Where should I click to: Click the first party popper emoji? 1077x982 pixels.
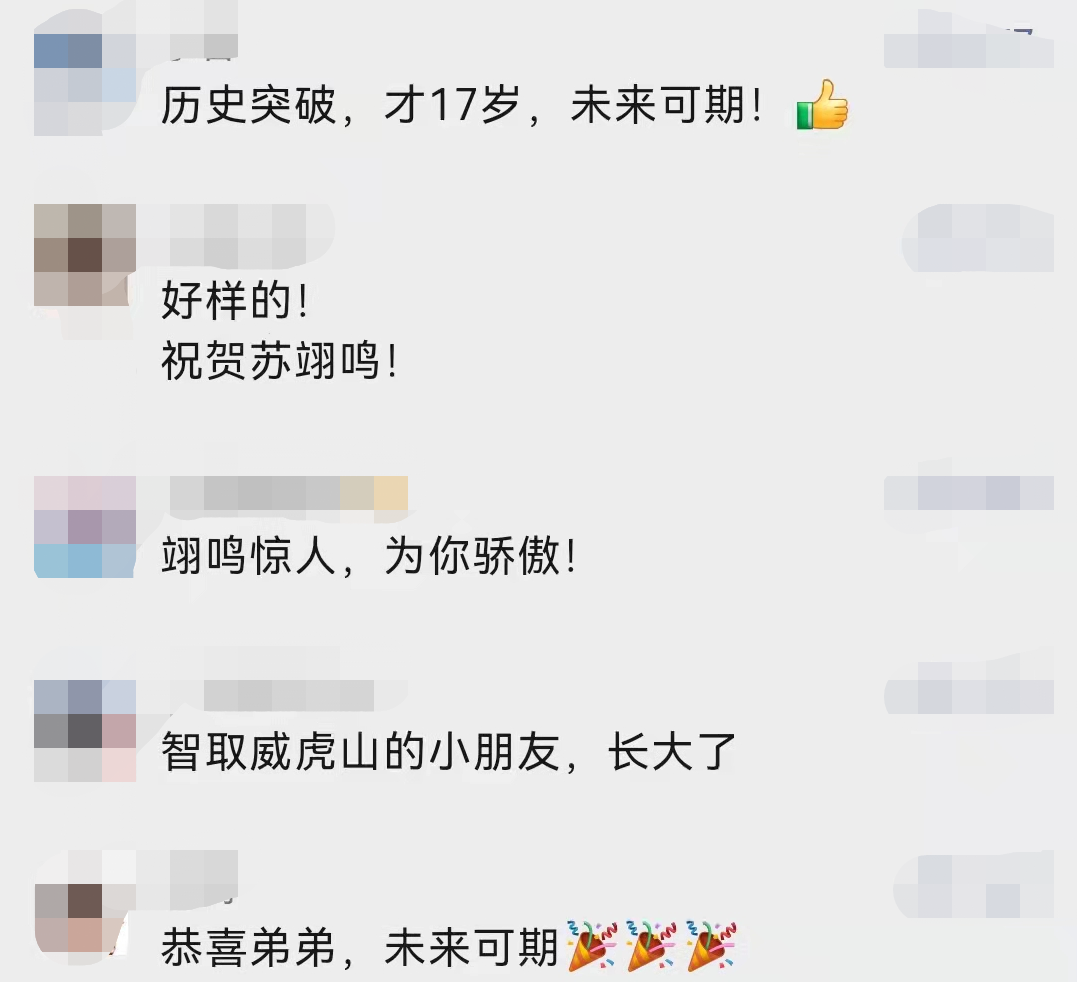pos(592,946)
